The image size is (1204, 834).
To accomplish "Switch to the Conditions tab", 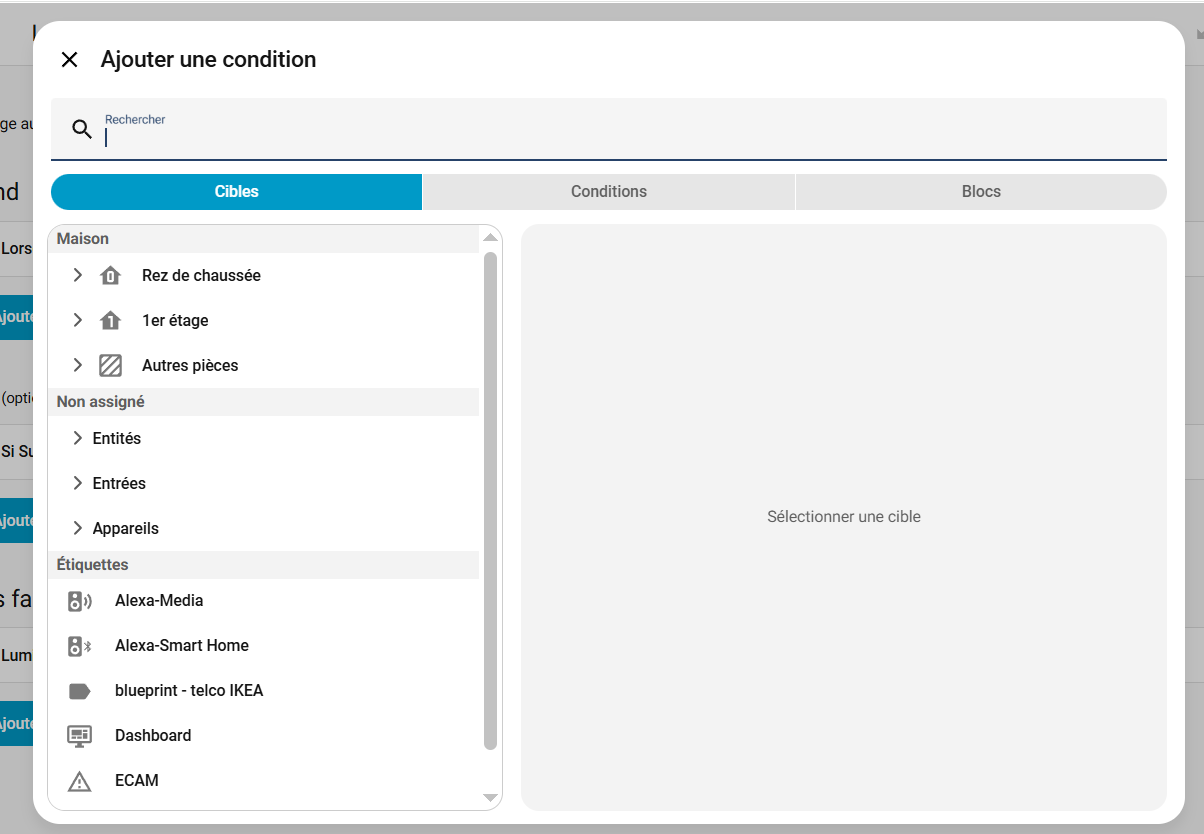I will [x=608, y=192].
